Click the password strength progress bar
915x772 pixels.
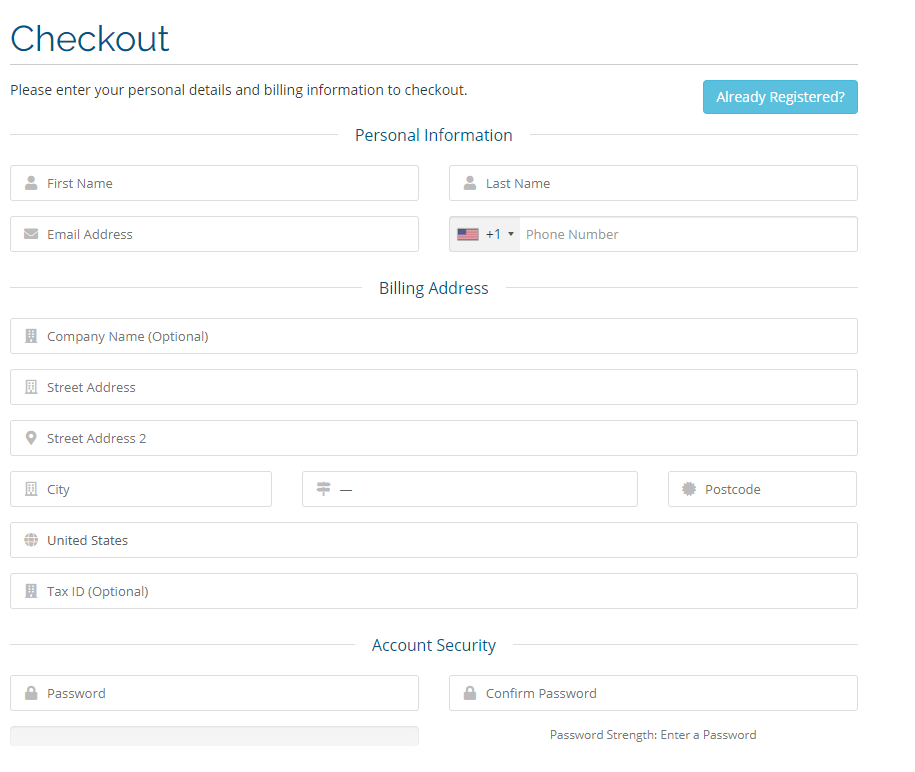214,736
